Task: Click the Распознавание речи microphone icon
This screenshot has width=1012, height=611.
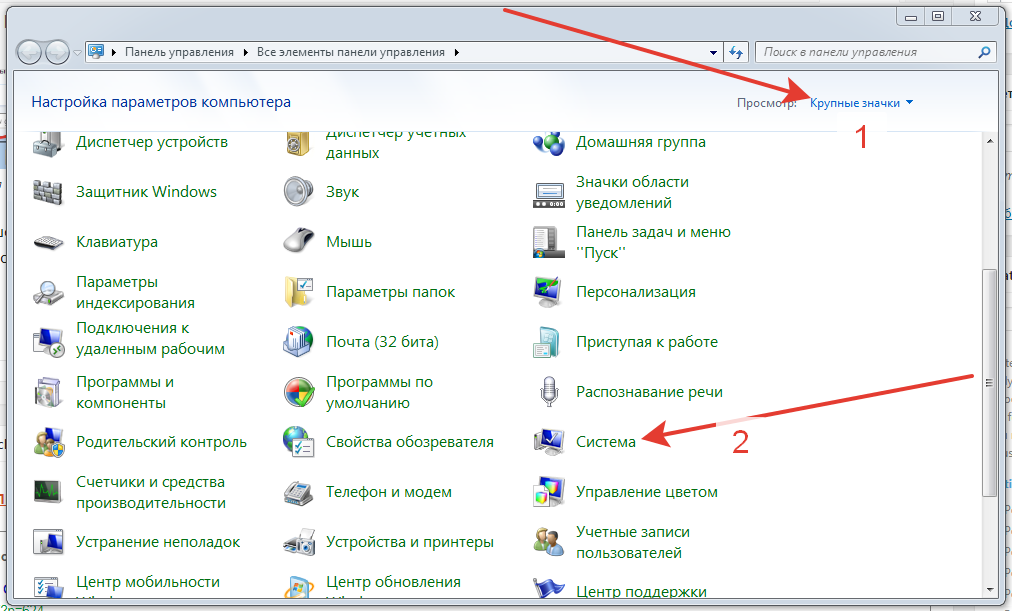Action: coord(549,392)
